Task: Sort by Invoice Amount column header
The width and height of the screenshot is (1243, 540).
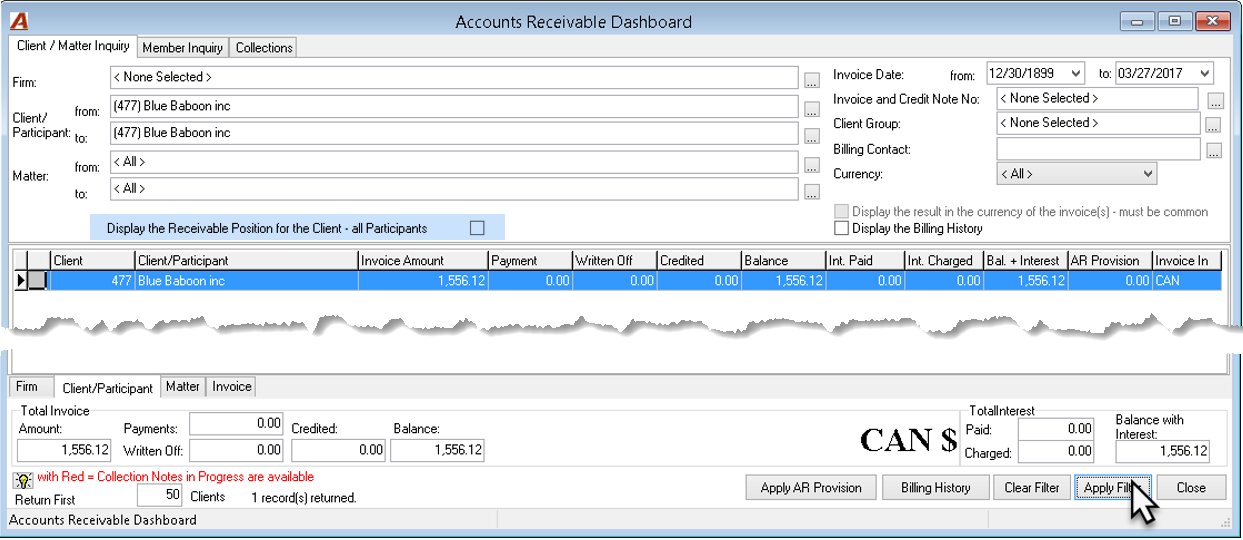Action: [422, 261]
